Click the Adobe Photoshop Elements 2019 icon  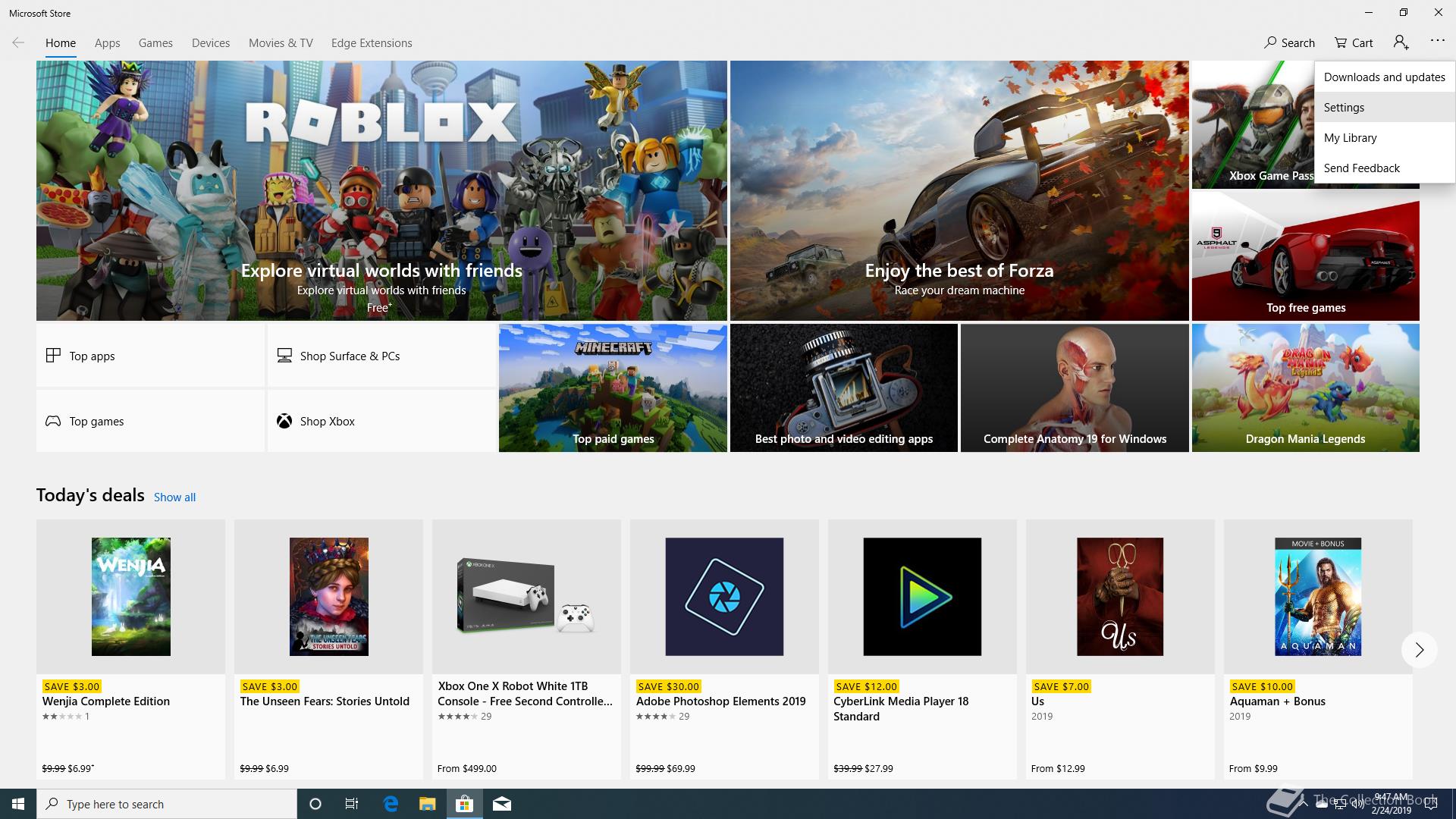click(x=724, y=597)
